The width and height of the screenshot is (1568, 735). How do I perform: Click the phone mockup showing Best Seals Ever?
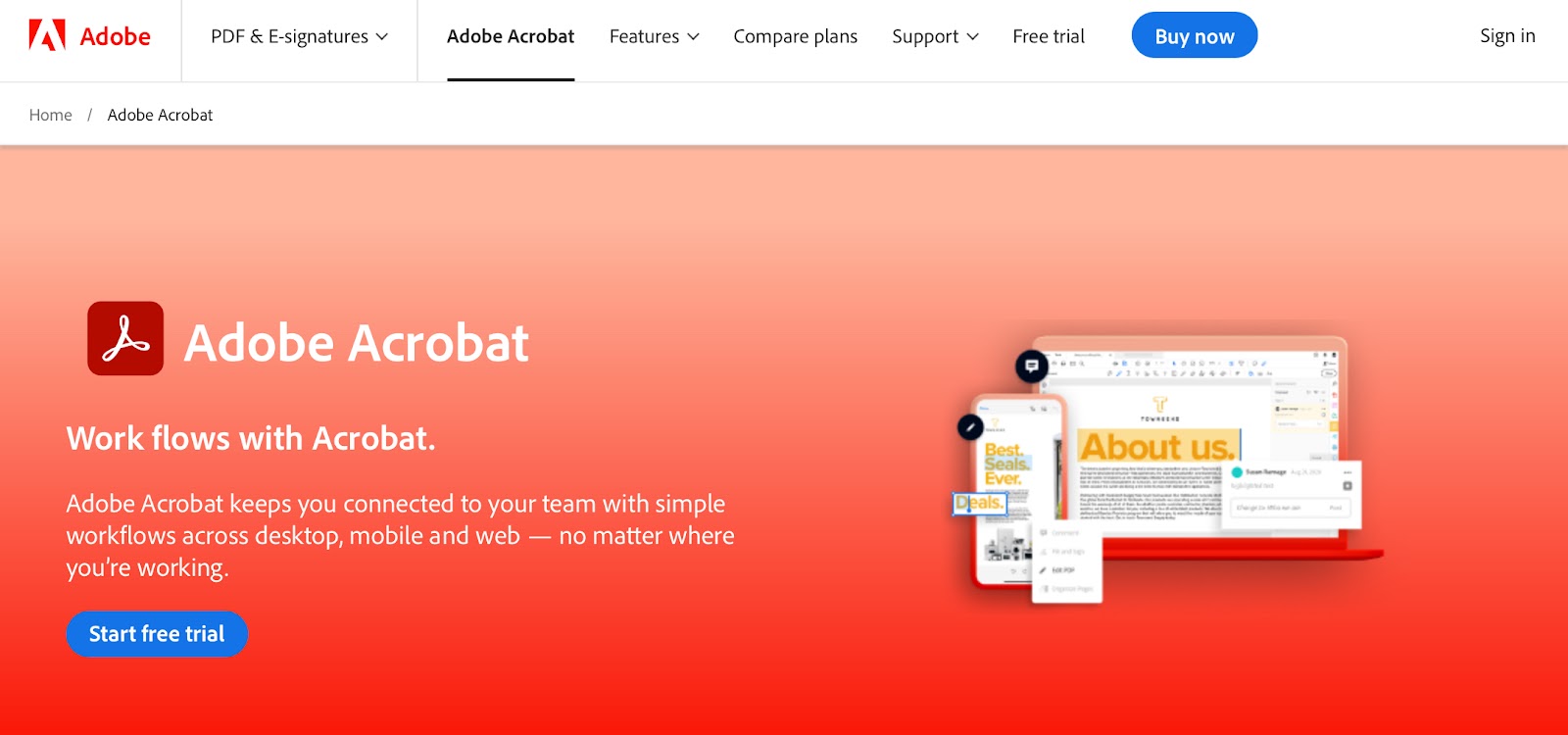(x=1016, y=490)
